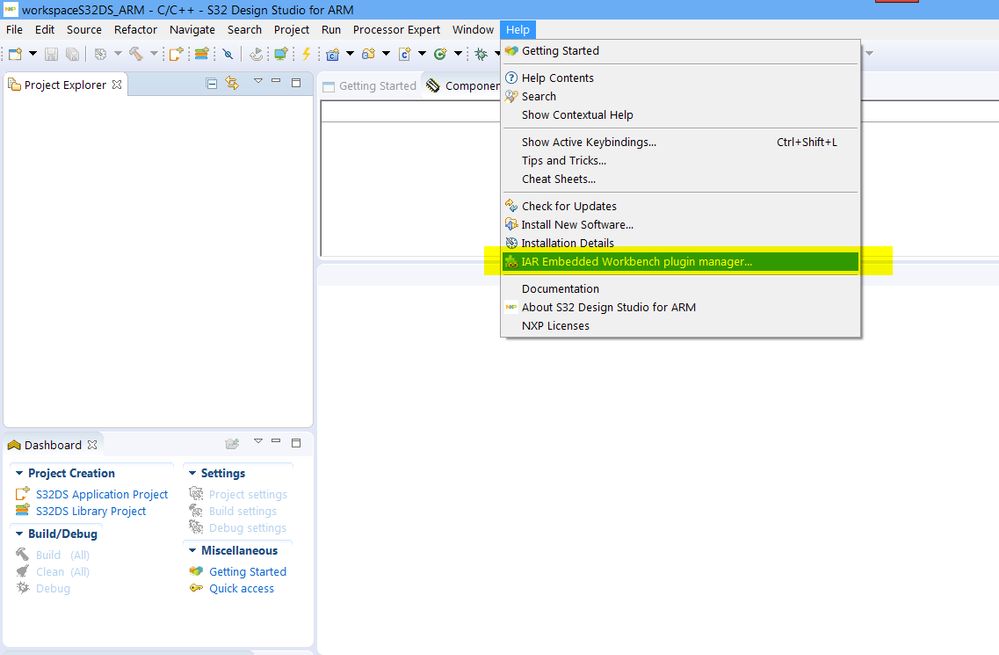The width and height of the screenshot is (999, 655).
Task: Open dropdown beside green New Class icon
Action: point(457,54)
